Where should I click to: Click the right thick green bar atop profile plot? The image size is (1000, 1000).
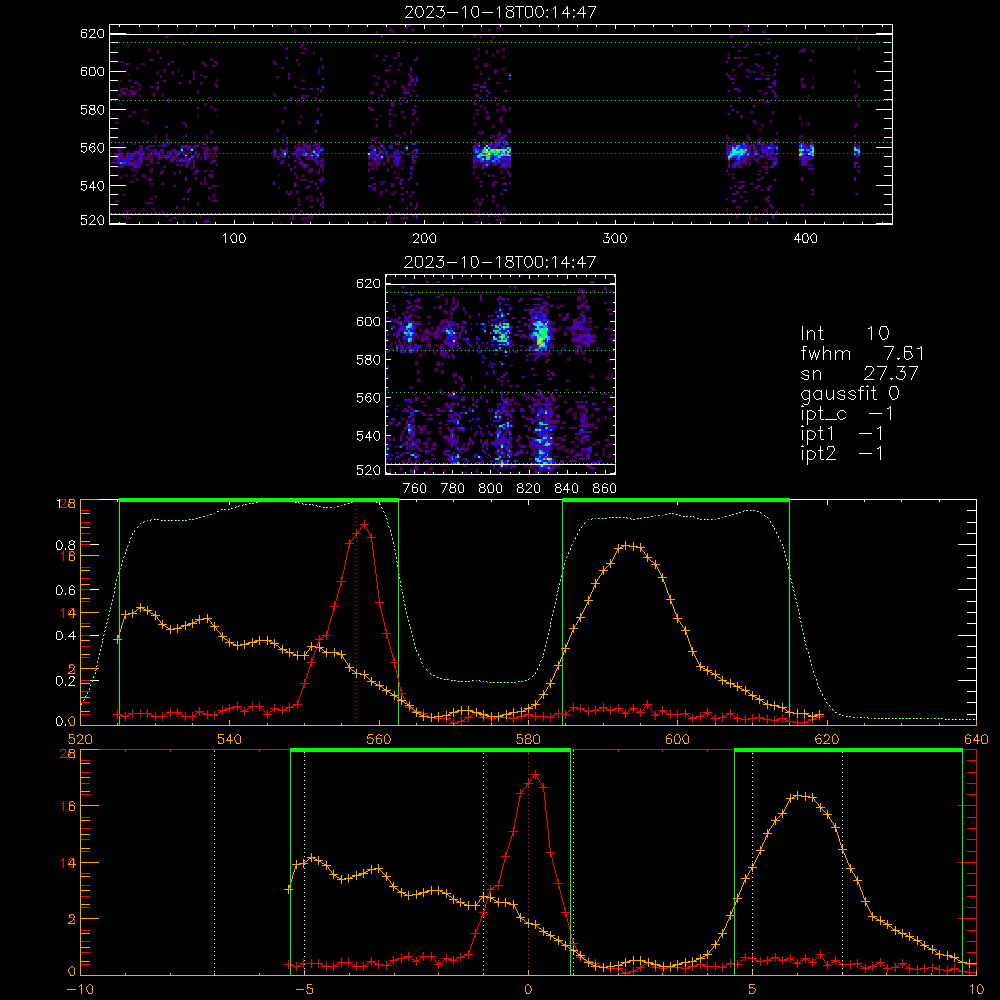coord(676,501)
